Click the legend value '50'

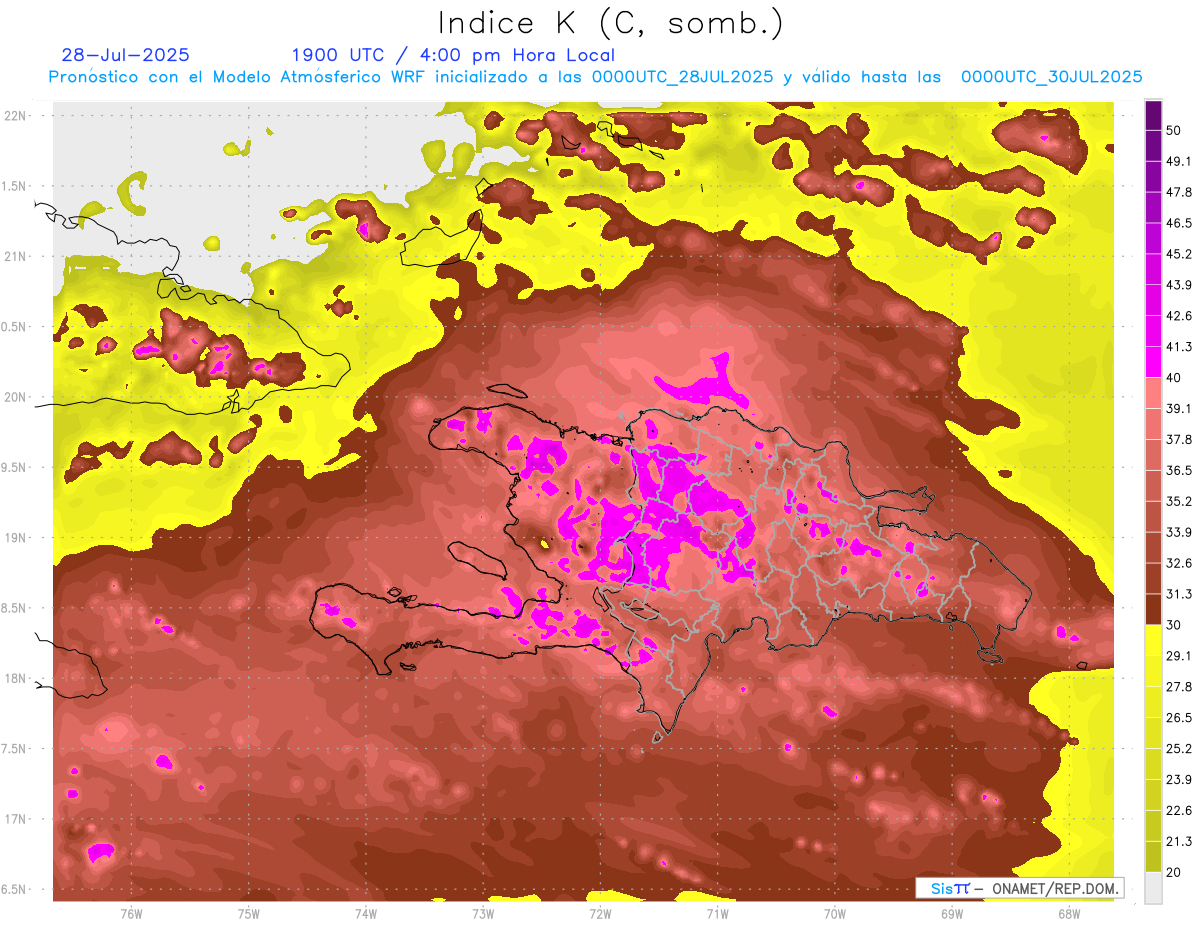point(1173,130)
